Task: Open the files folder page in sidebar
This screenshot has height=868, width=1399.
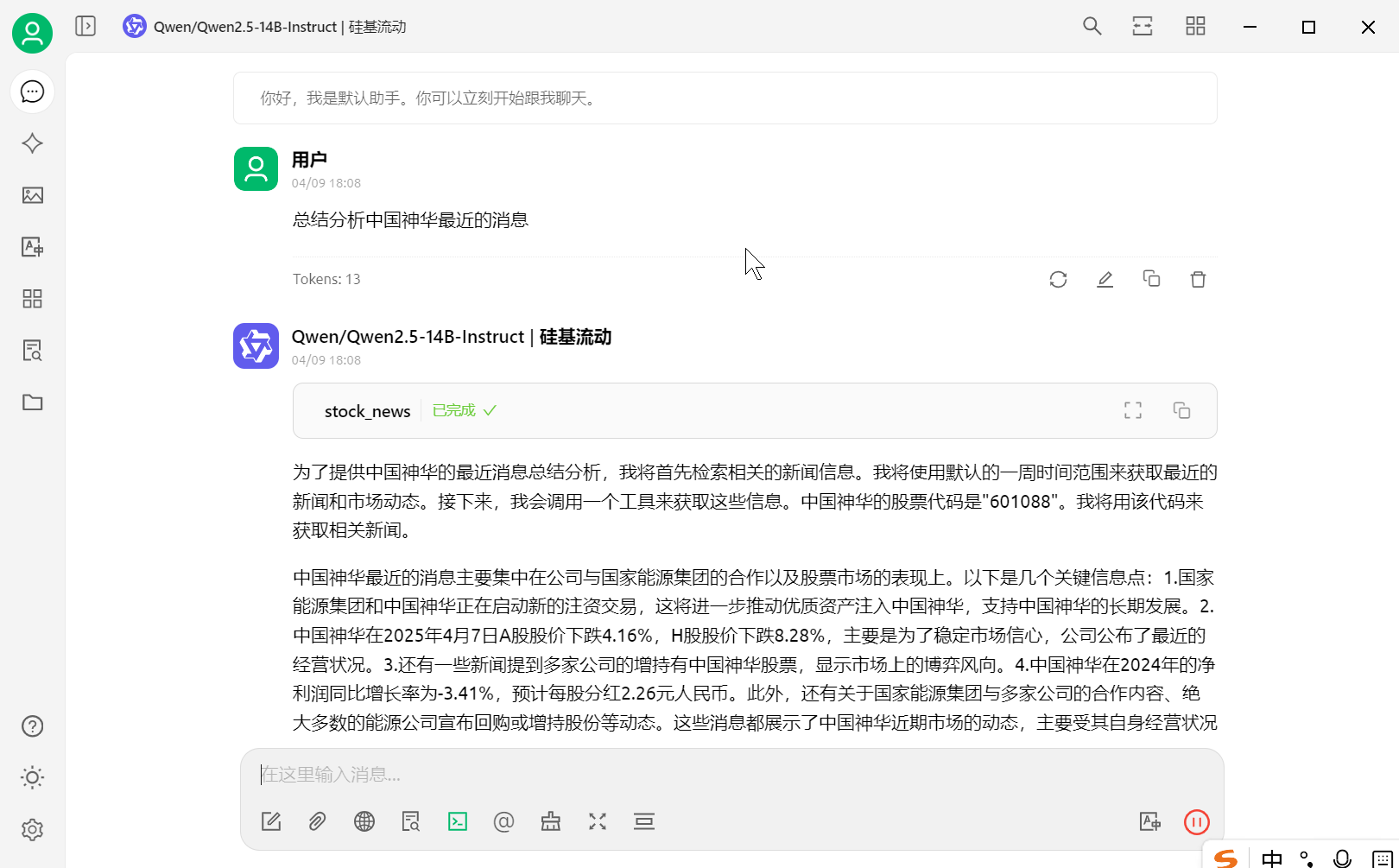Action: click(x=32, y=402)
